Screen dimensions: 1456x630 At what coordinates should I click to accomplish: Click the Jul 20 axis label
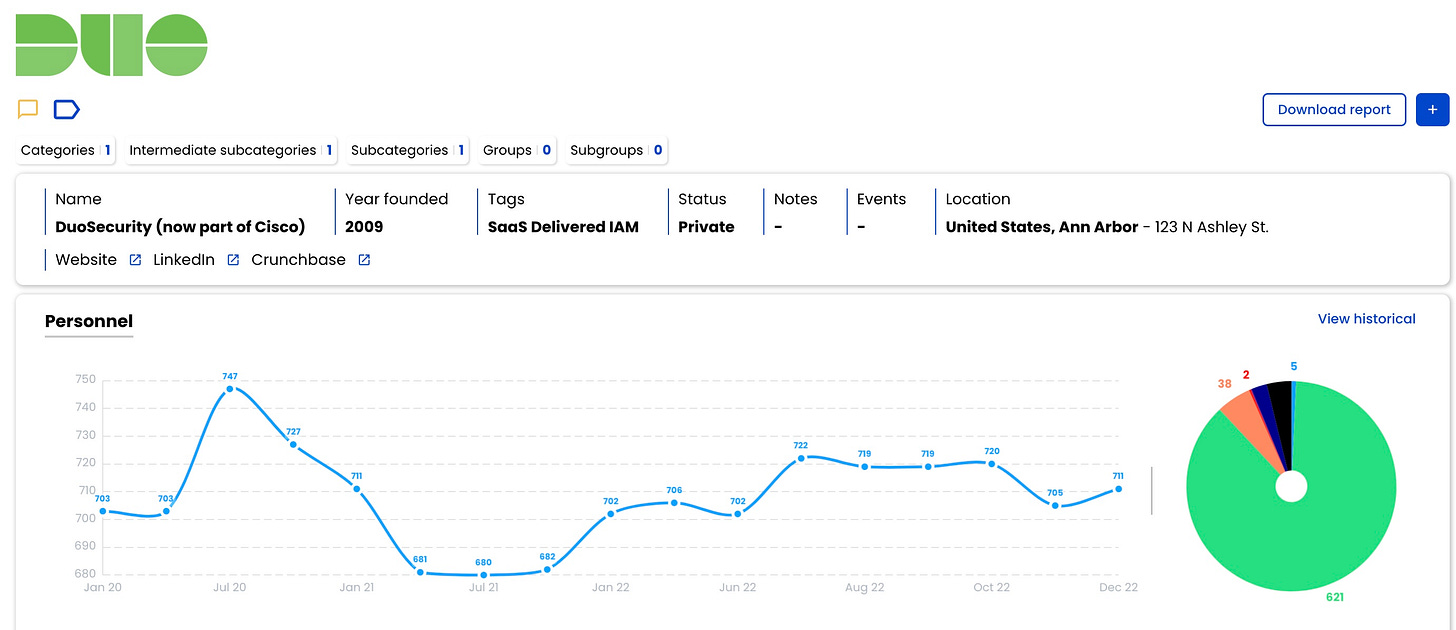(230, 588)
